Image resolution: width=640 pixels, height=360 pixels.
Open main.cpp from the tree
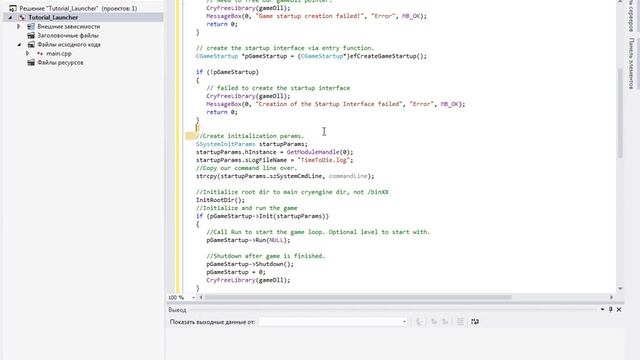59,53
